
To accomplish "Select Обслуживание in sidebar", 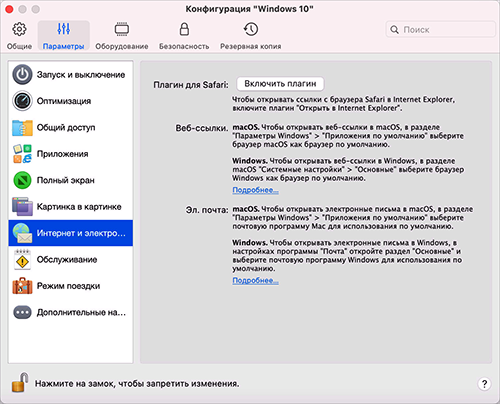I will 71,259.
